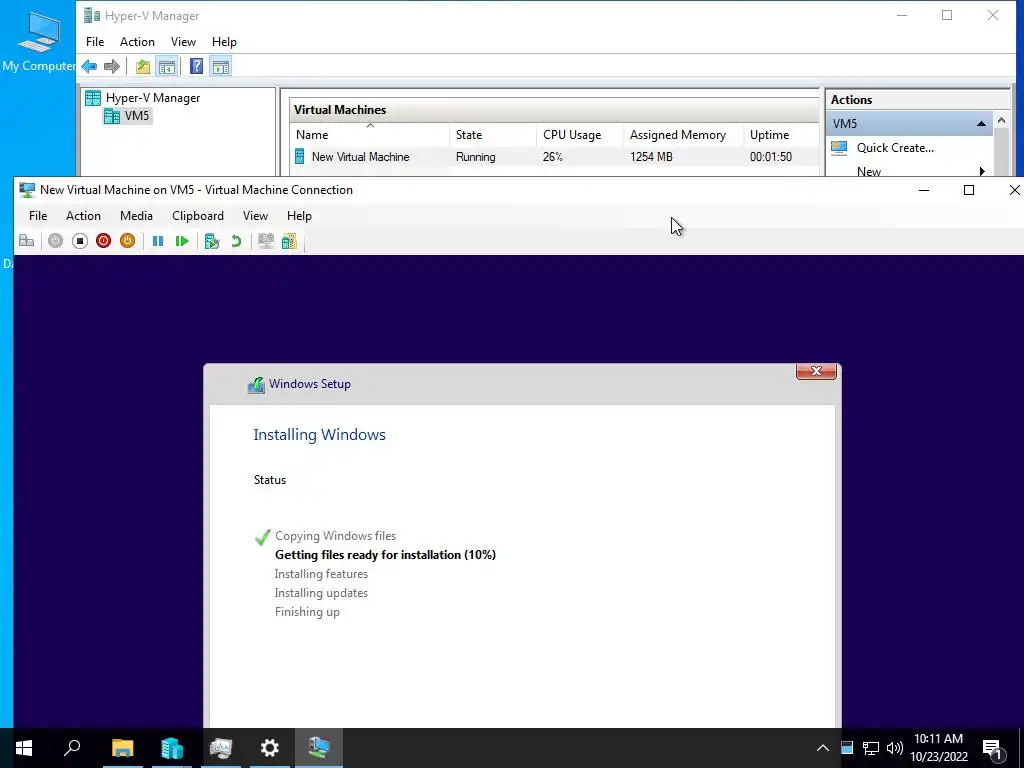
Task: Close the Windows Setup dialog
Action: point(816,371)
